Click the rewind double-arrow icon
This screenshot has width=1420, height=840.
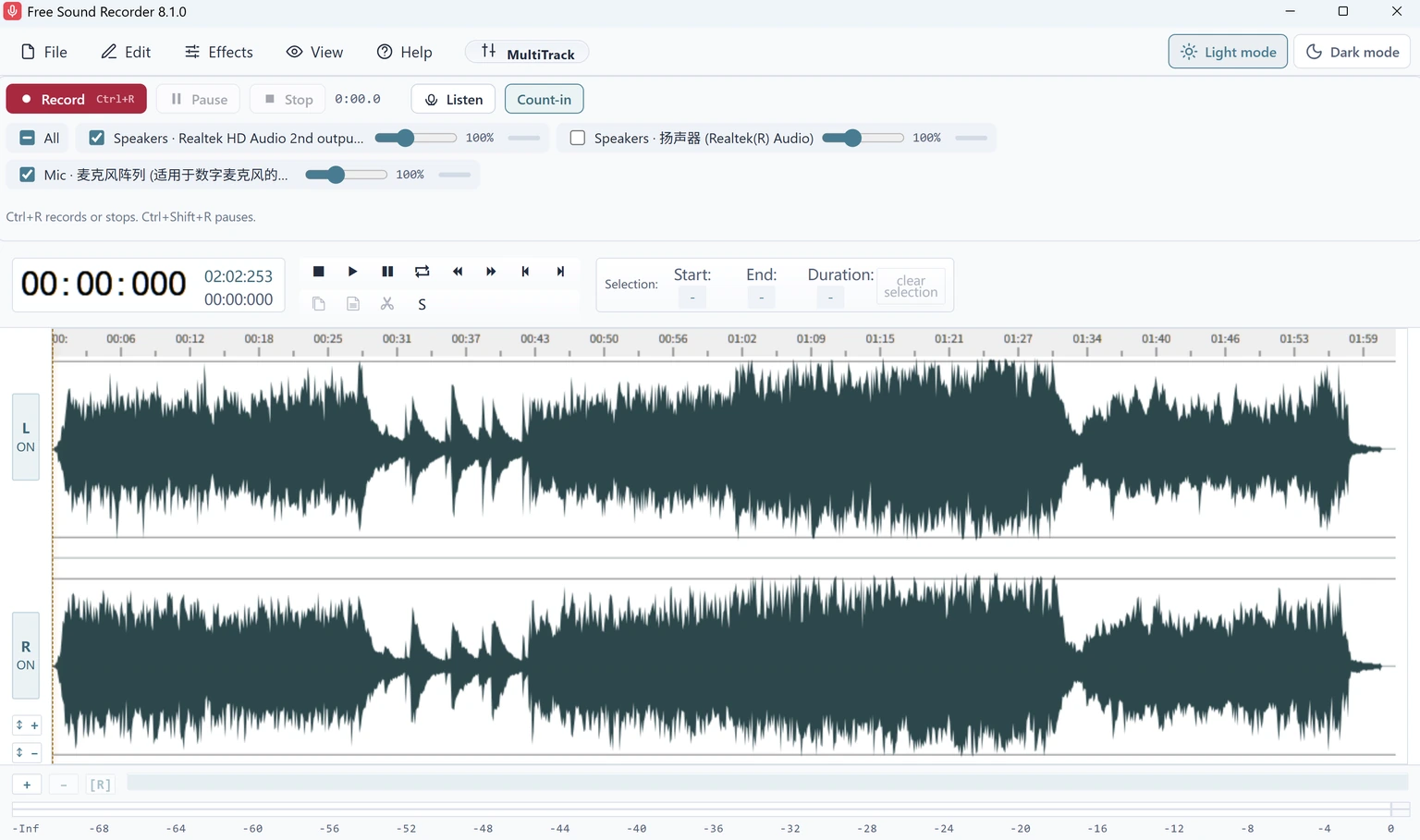(x=457, y=272)
